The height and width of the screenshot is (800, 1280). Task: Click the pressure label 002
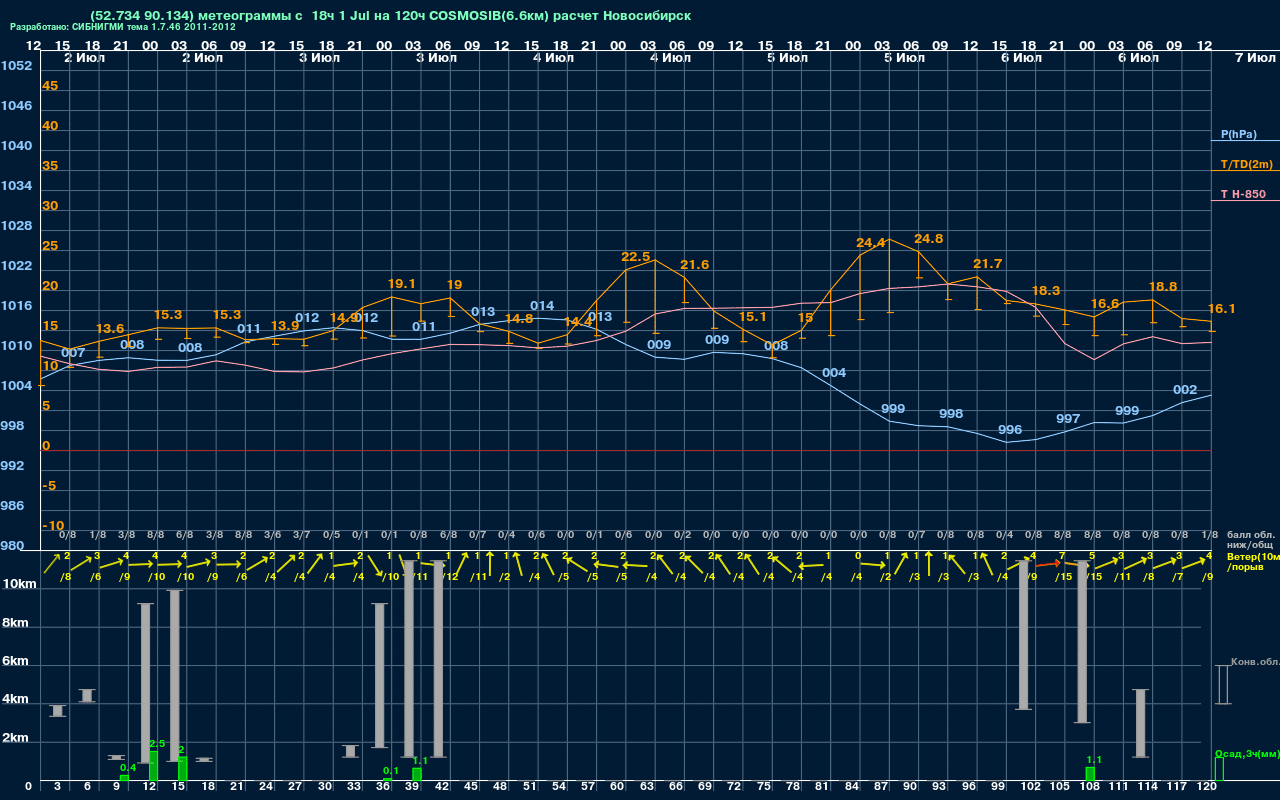(1185, 390)
